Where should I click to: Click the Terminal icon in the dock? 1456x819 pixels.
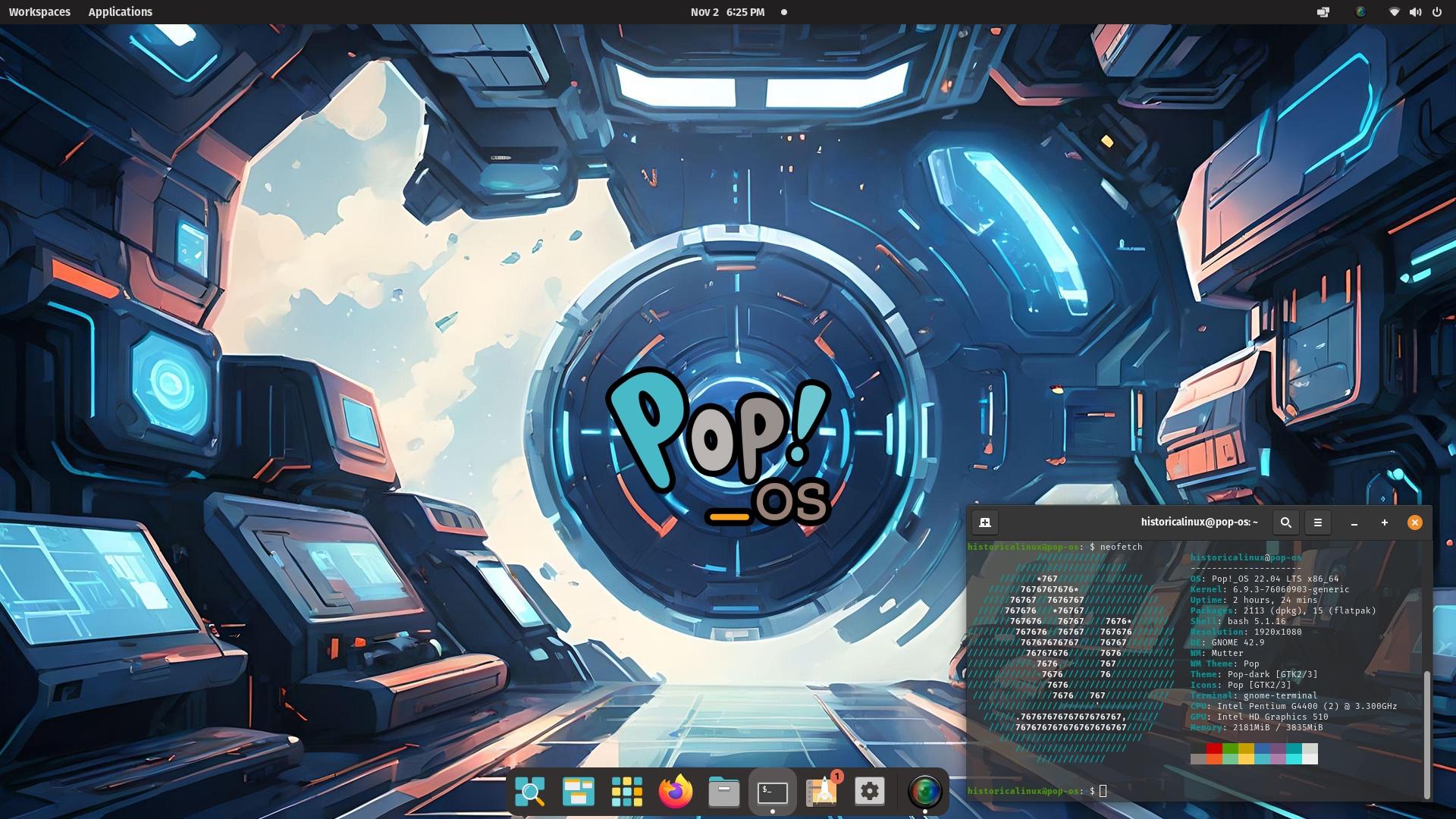pos(772,792)
